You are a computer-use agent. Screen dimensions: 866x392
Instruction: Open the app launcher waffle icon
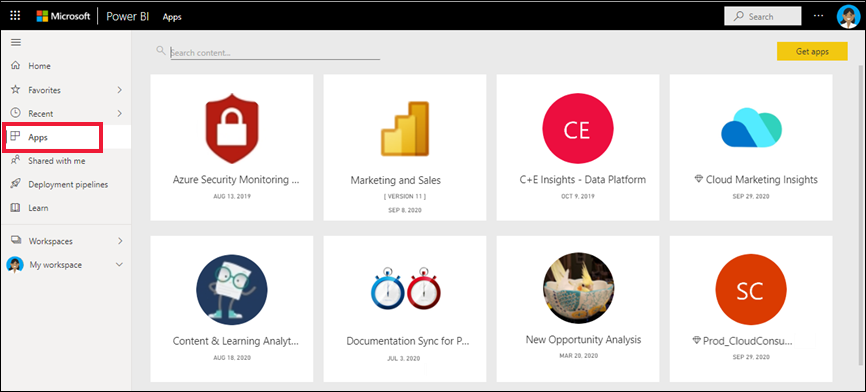15,16
